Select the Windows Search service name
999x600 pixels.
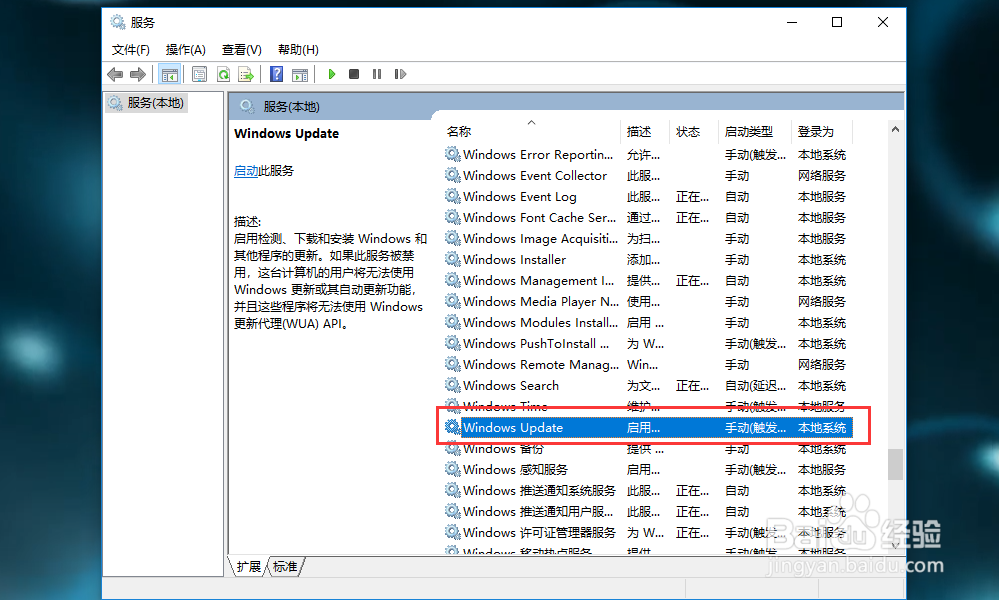coord(511,386)
